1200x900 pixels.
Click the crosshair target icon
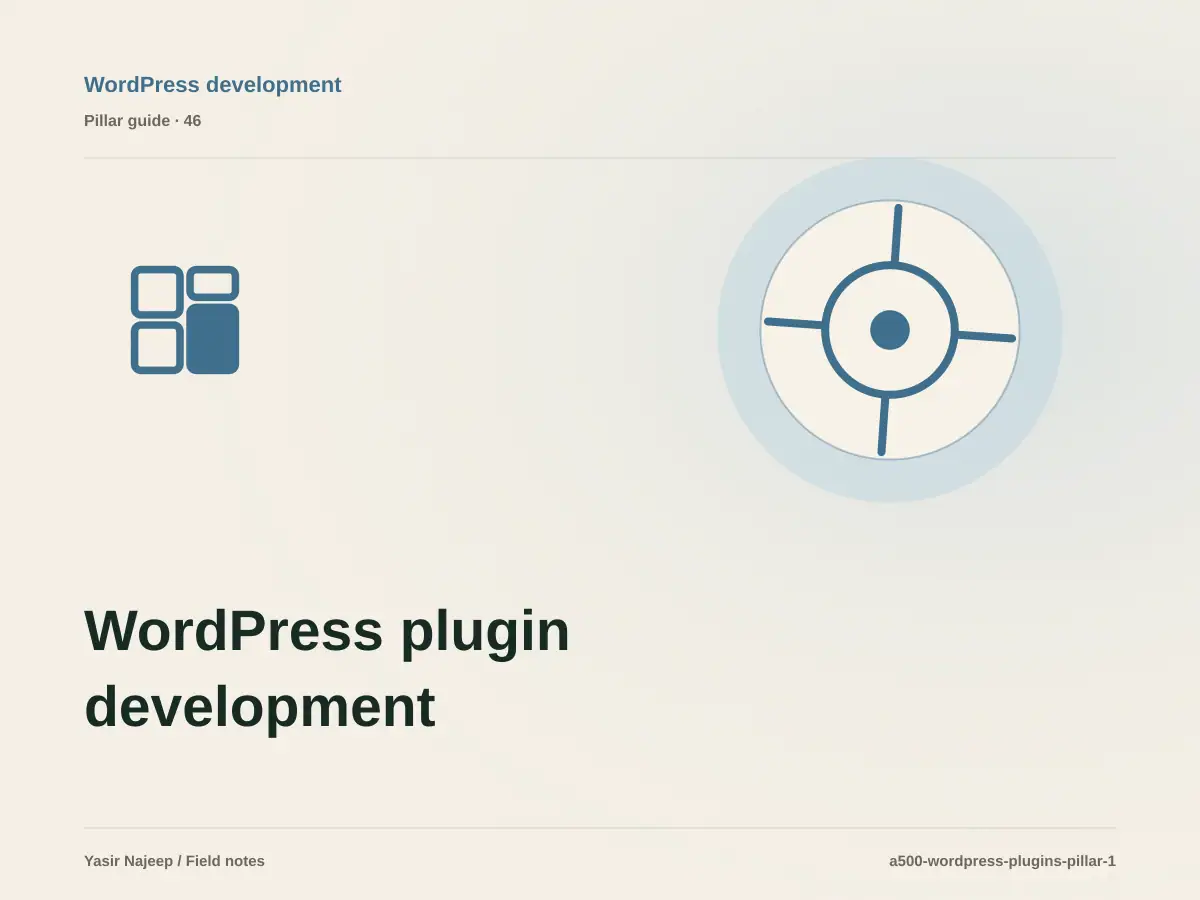click(890, 330)
